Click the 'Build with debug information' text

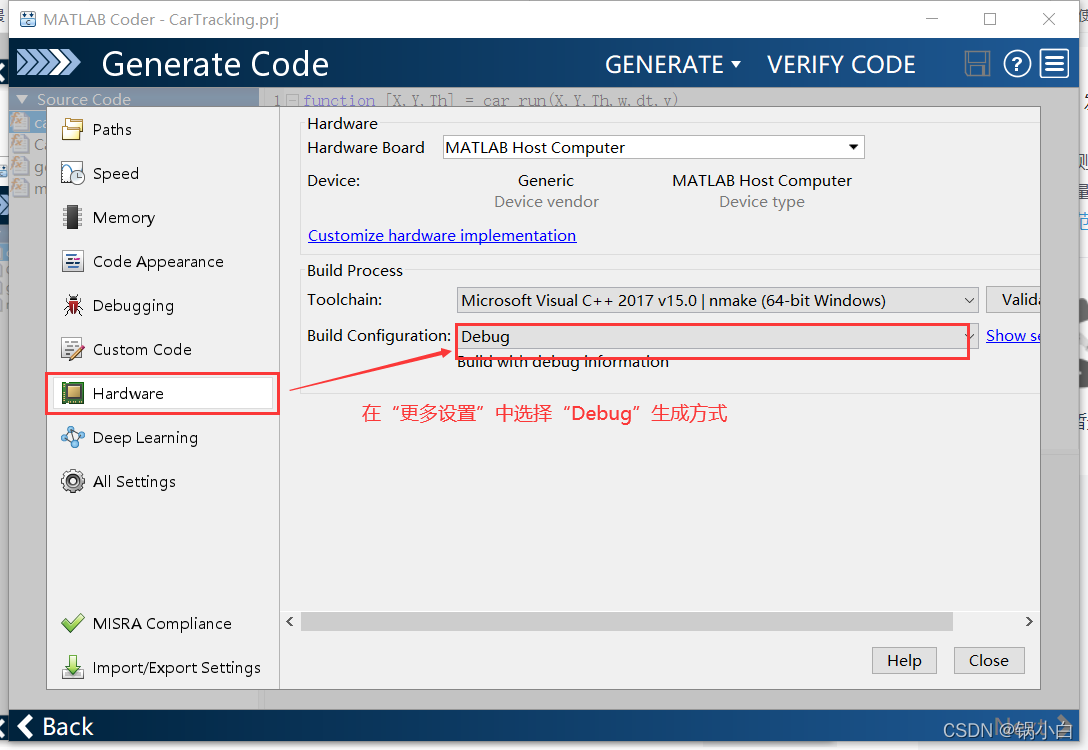click(563, 362)
